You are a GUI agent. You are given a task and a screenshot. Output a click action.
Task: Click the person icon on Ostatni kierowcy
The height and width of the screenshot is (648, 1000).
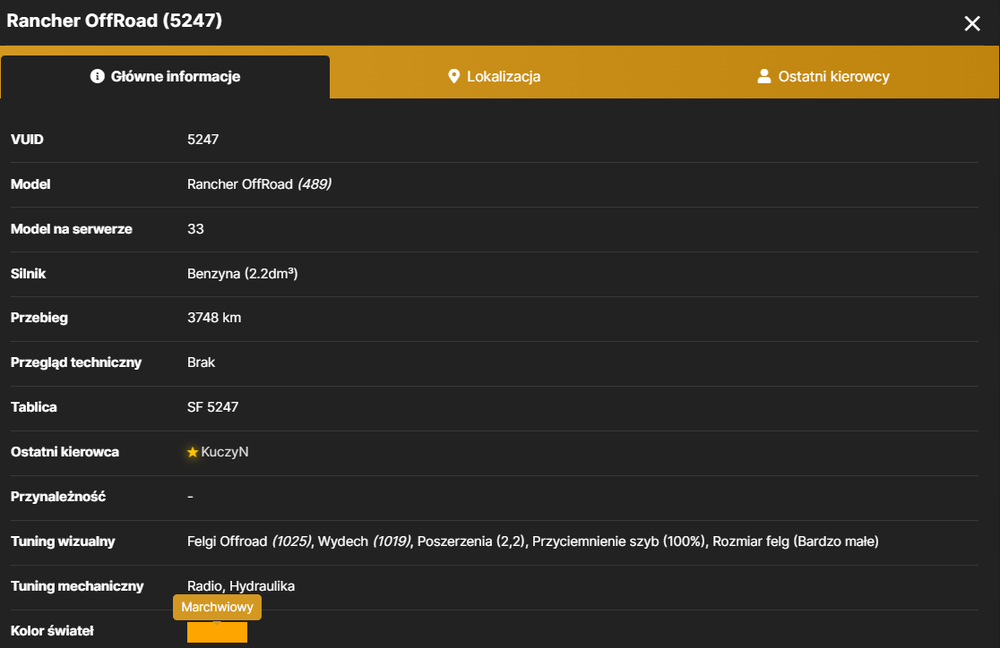tap(763, 77)
